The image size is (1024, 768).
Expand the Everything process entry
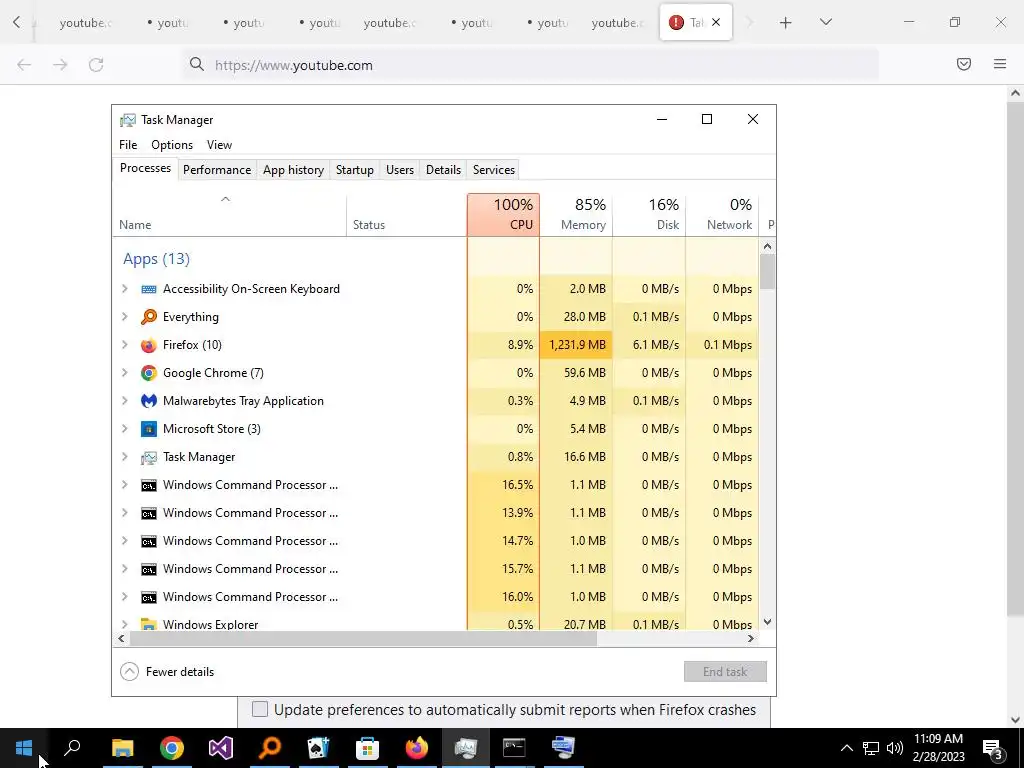pos(125,317)
